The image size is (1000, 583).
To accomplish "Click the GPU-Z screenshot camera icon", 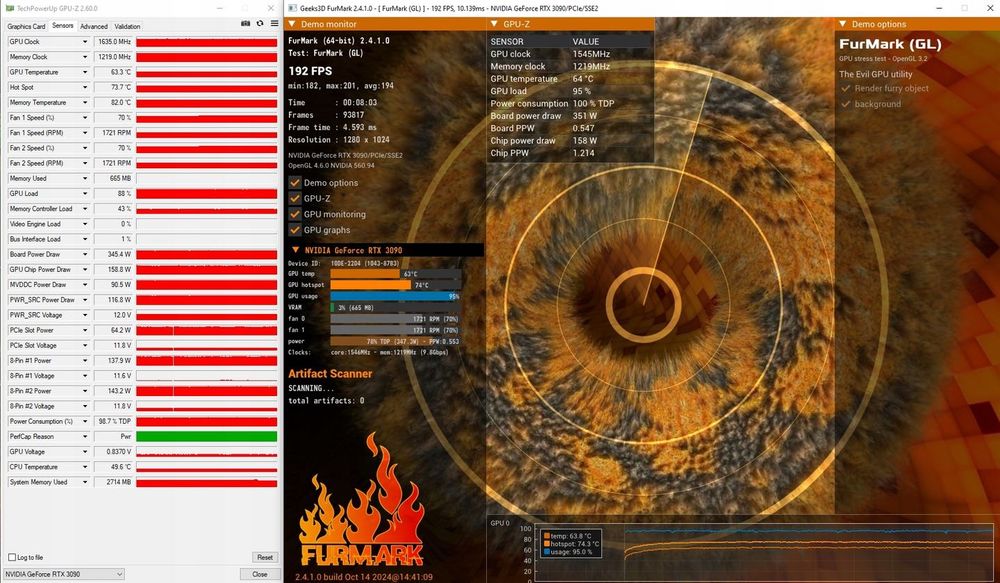I will pyautogui.click(x=246, y=24).
